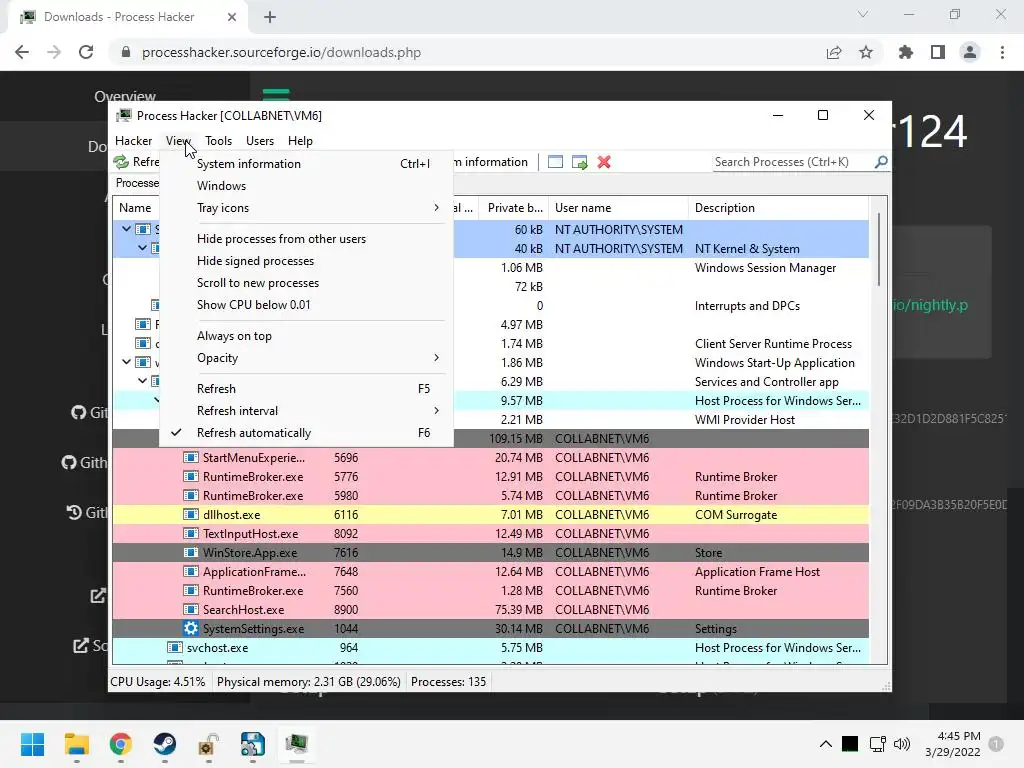Open Steam from the taskbar

click(x=165, y=744)
